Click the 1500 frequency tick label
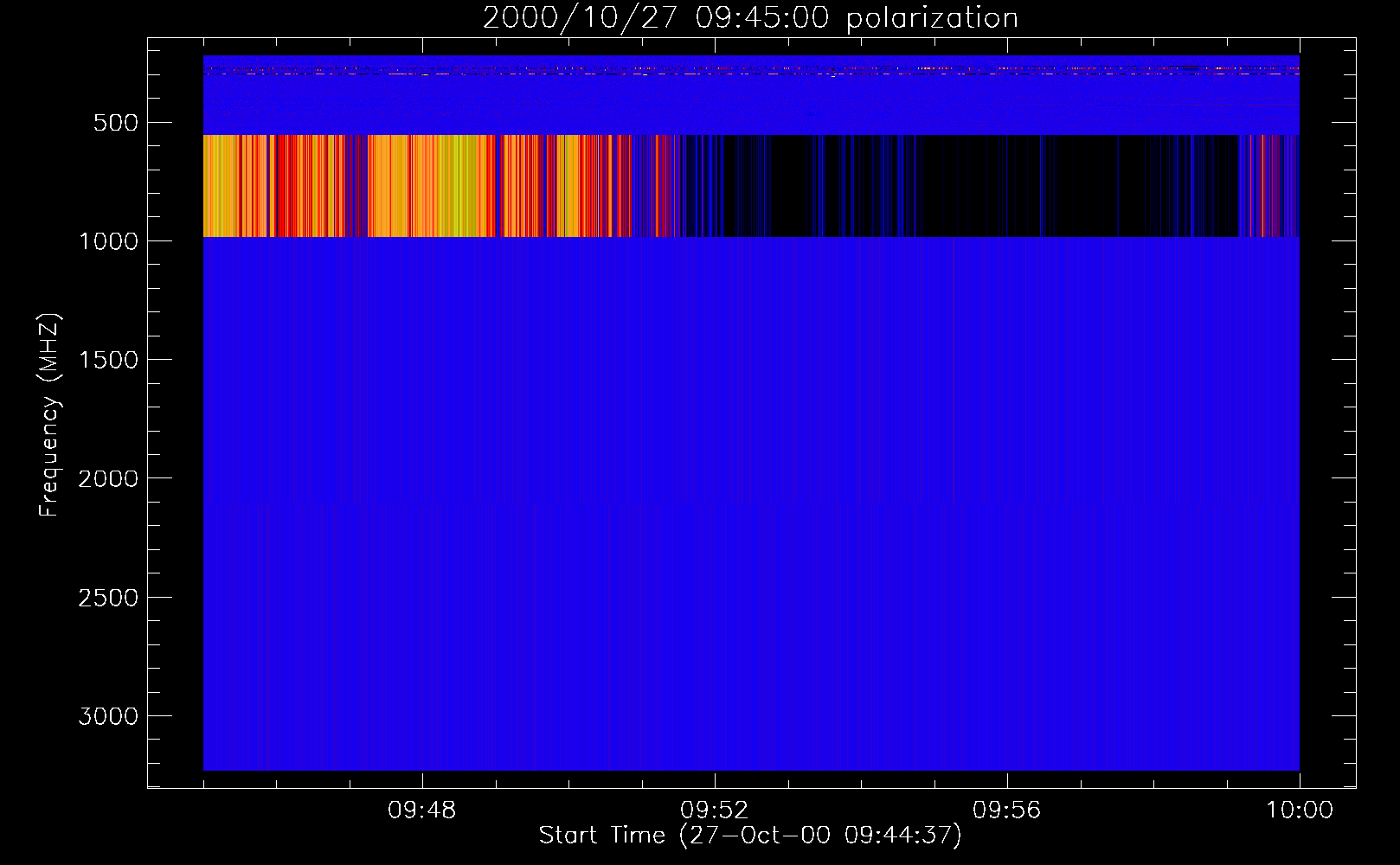The height and width of the screenshot is (865, 1400). pos(108,360)
